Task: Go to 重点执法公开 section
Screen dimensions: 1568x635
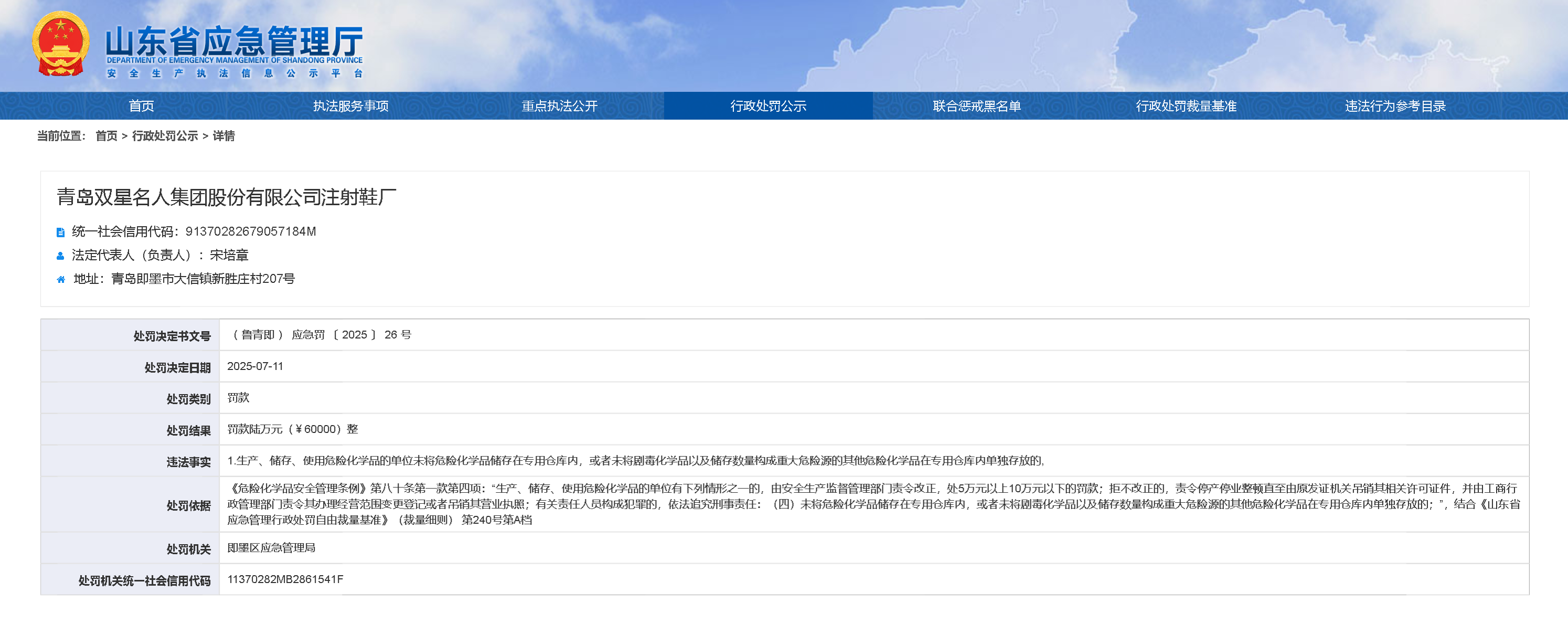Action: 559,106
